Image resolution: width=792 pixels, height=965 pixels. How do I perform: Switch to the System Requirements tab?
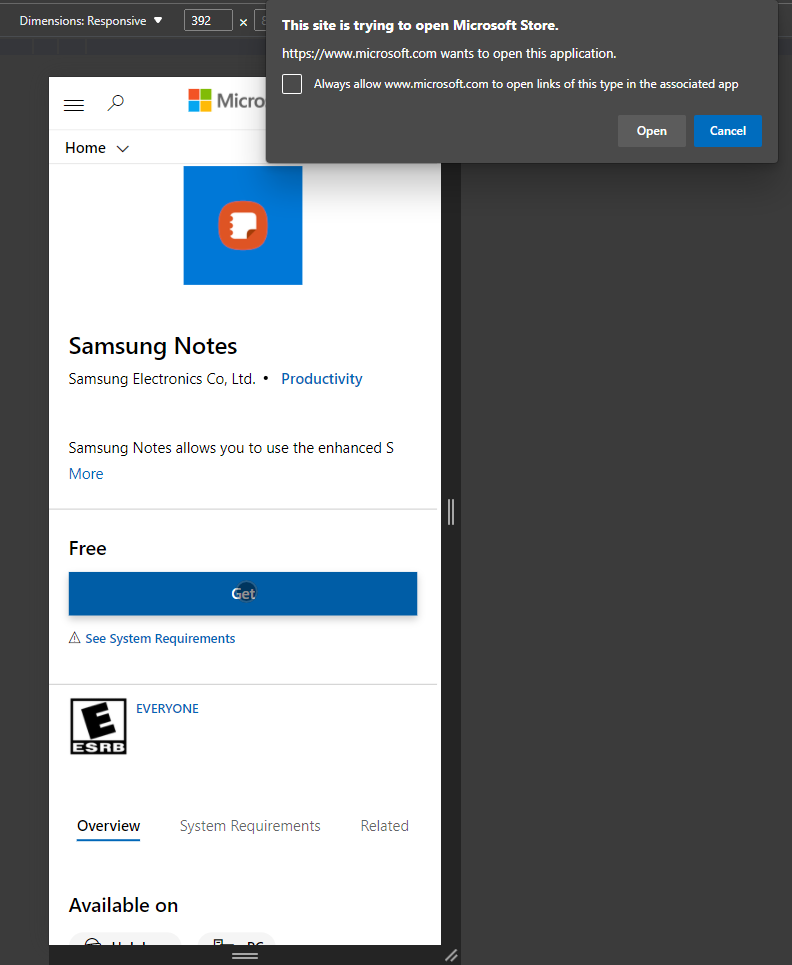pos(250,826)
